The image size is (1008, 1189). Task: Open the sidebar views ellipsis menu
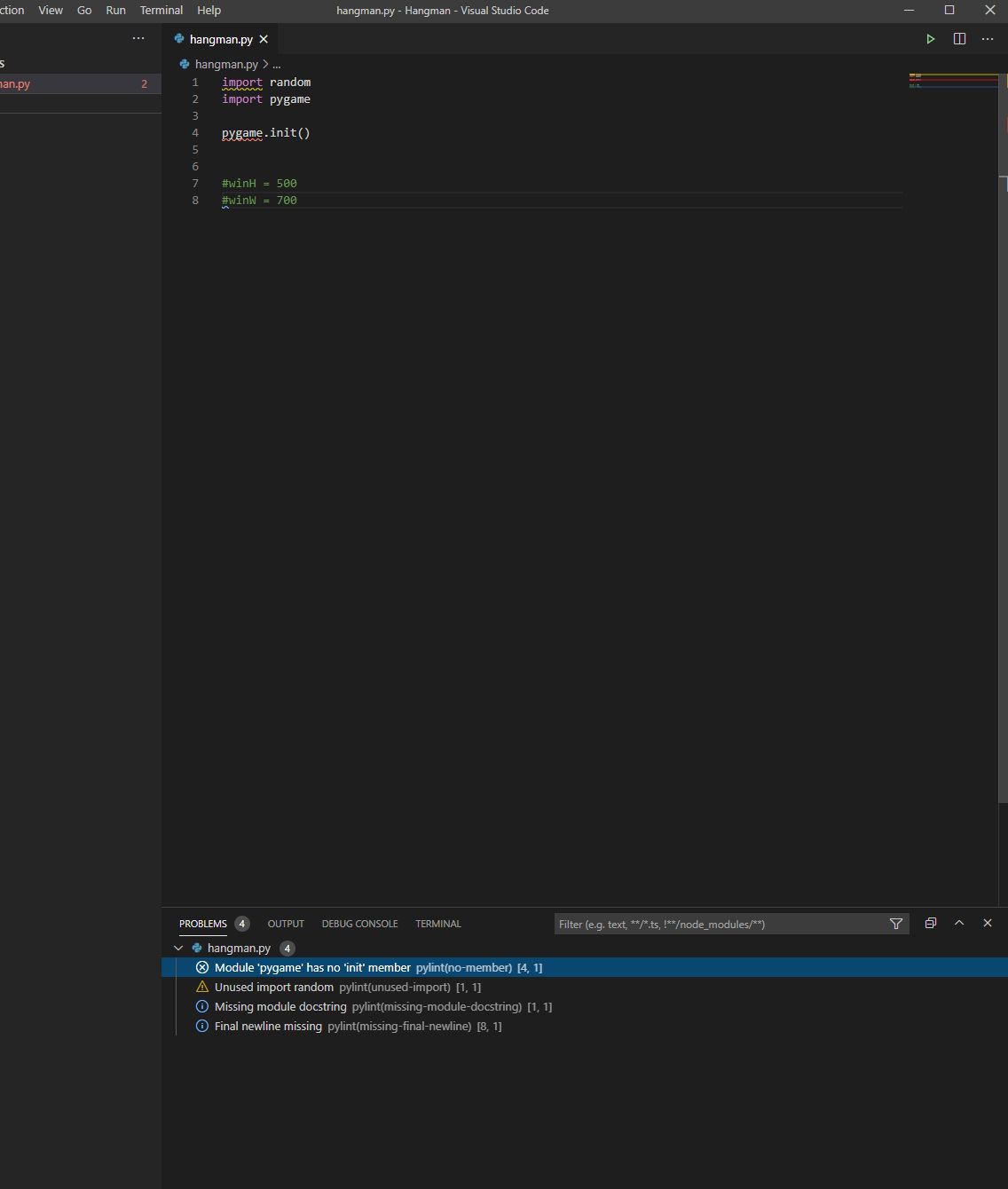pos(138,38)
